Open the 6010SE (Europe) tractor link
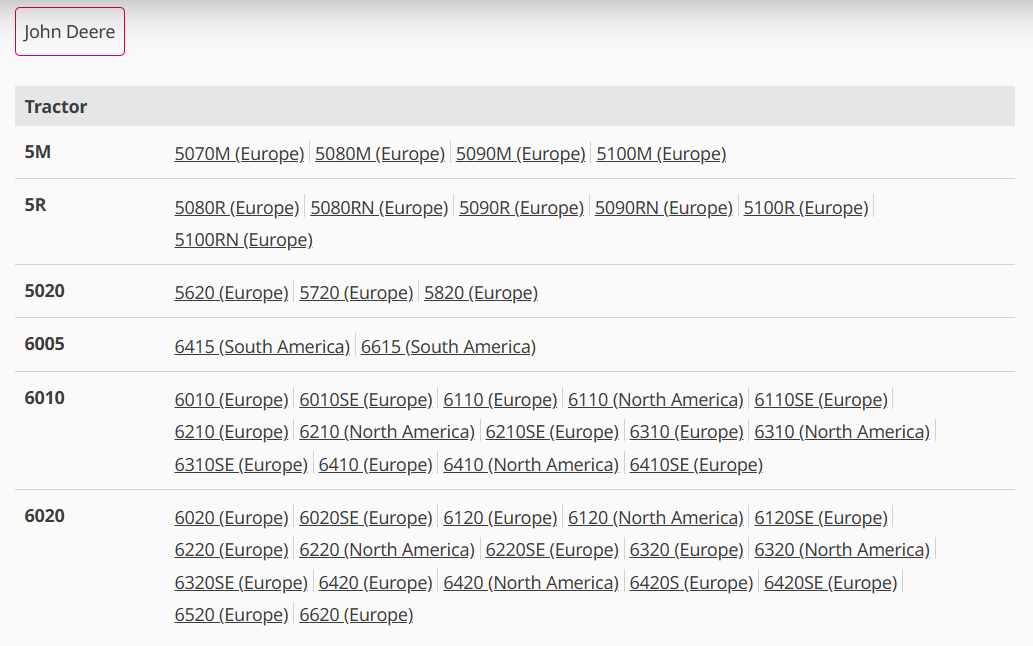Screen dimensions: 1033x646 (366, 400)
